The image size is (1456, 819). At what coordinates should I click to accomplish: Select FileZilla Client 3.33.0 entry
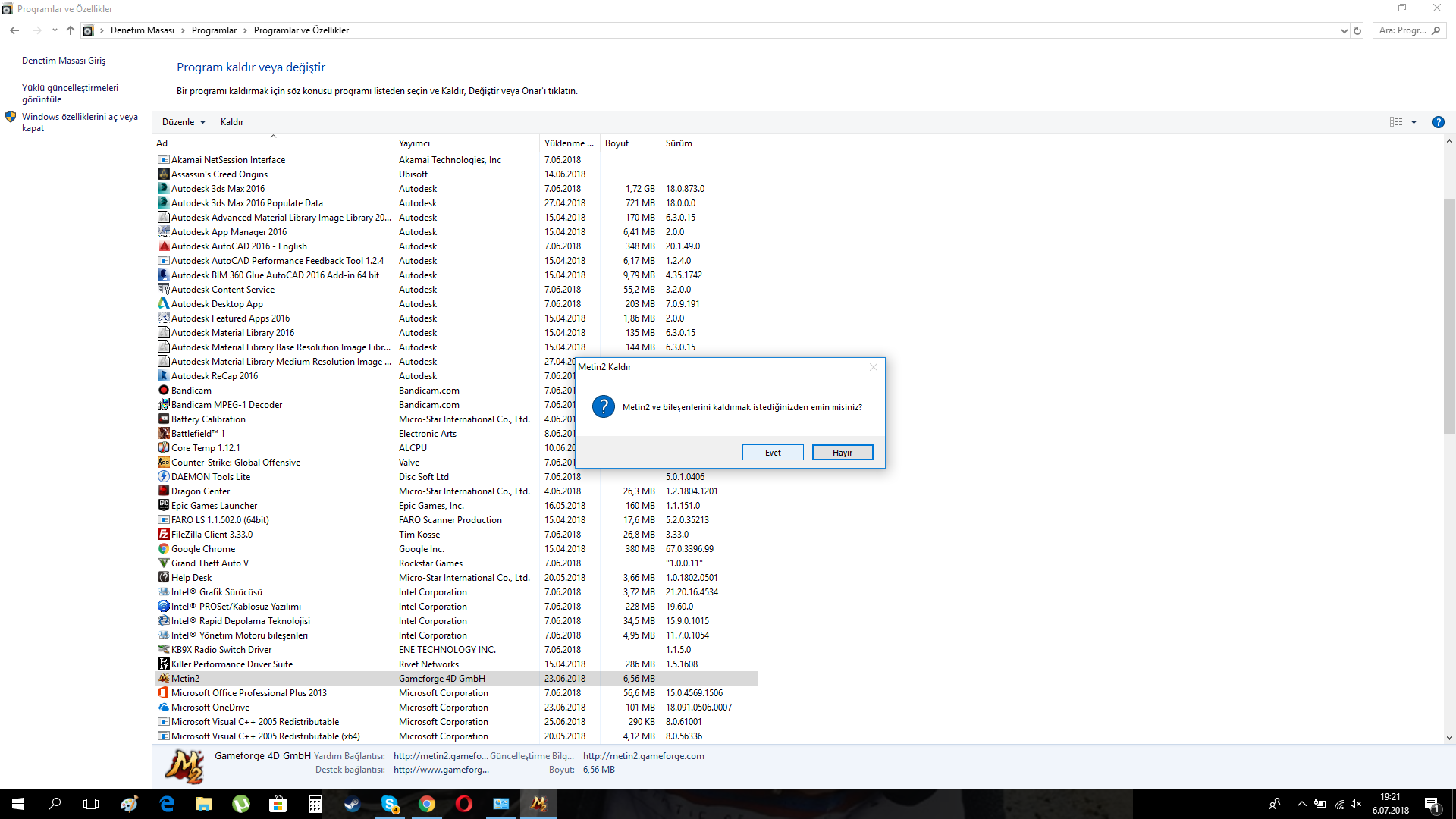point(456,535)
